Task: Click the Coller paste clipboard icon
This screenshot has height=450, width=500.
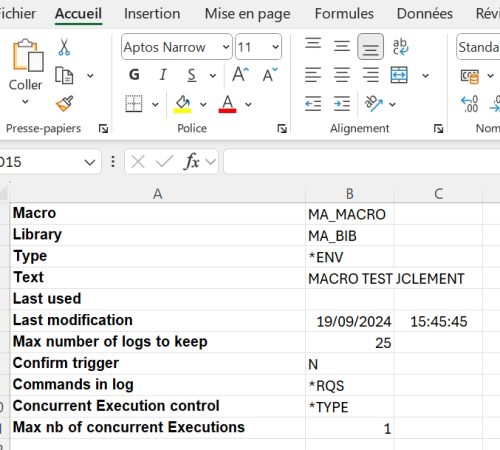Action: click(x=28, y=55)
